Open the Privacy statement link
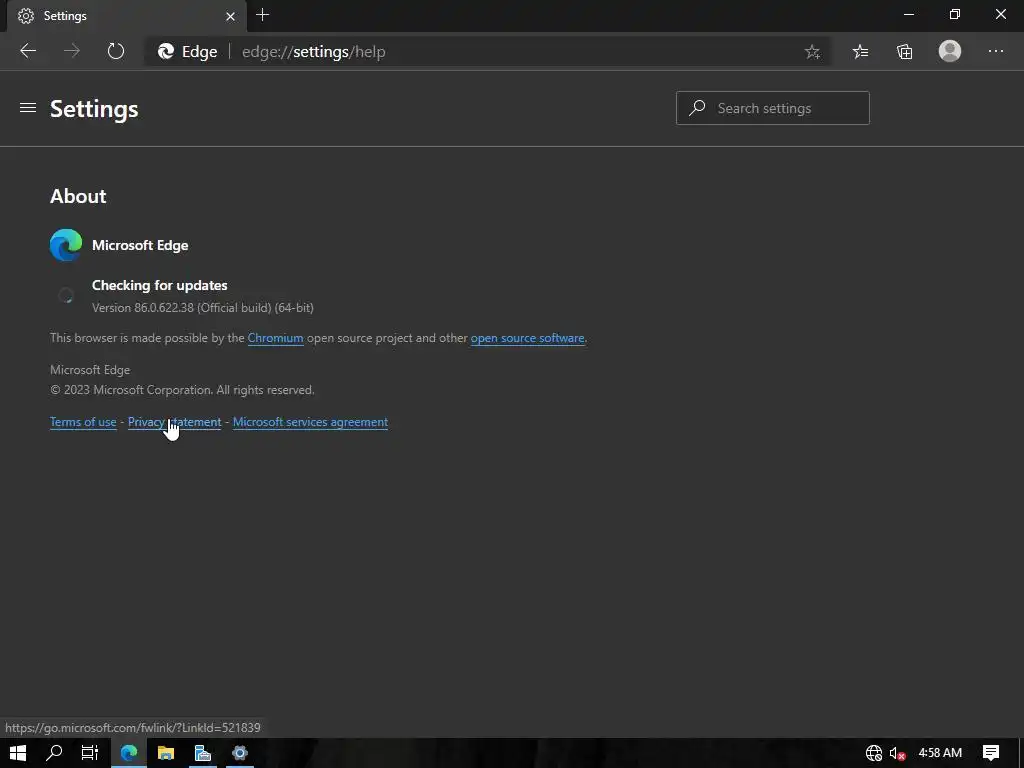 coord(174,422)
